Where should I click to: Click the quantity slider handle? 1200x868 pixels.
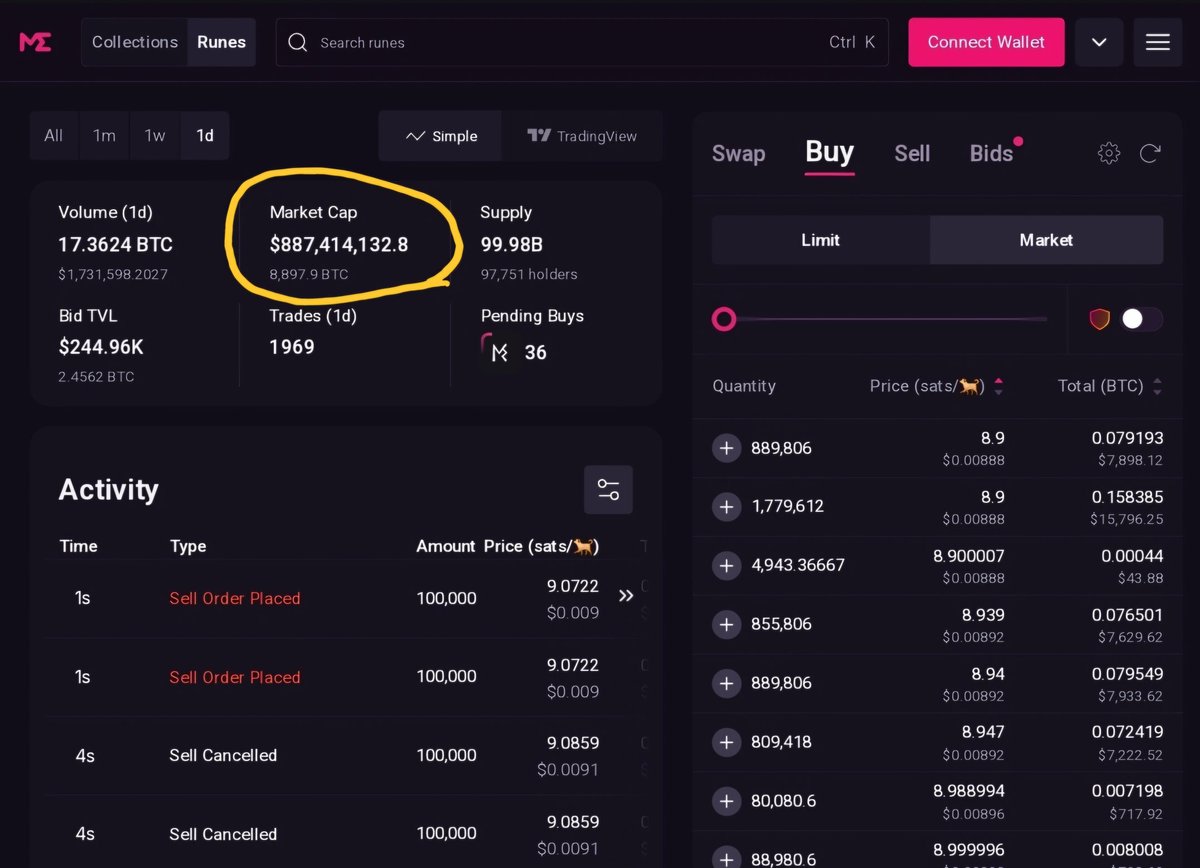[x=724, y=319]
